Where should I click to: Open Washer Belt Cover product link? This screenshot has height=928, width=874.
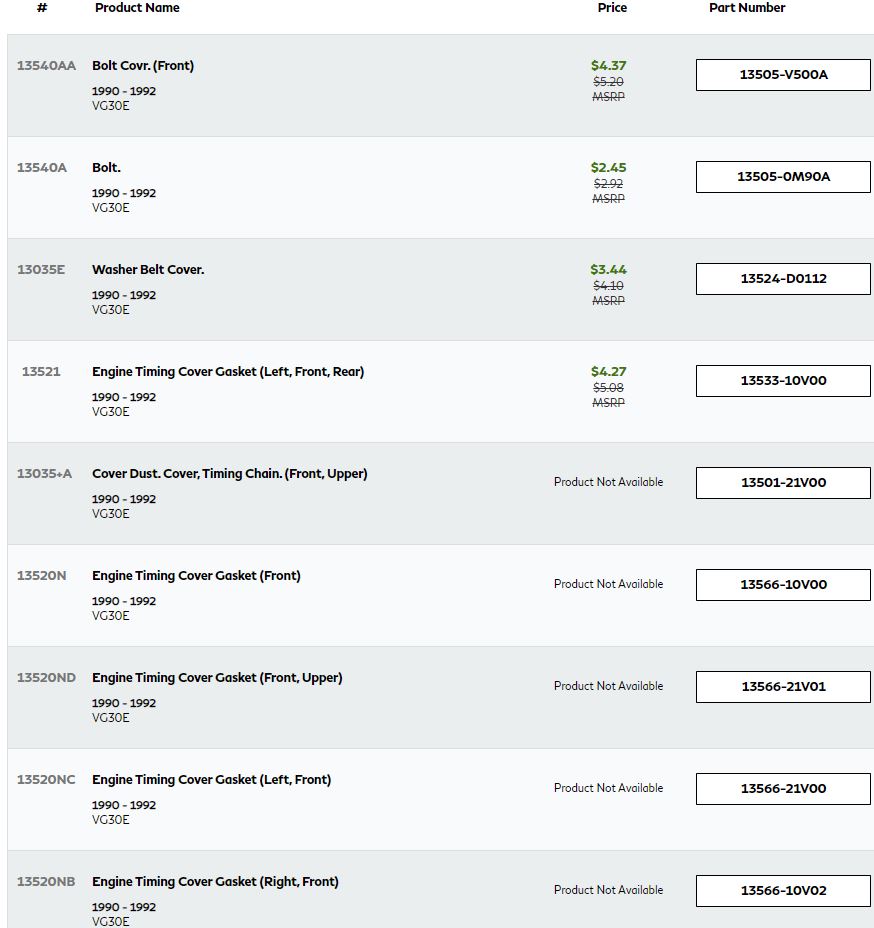click(148, 270)
